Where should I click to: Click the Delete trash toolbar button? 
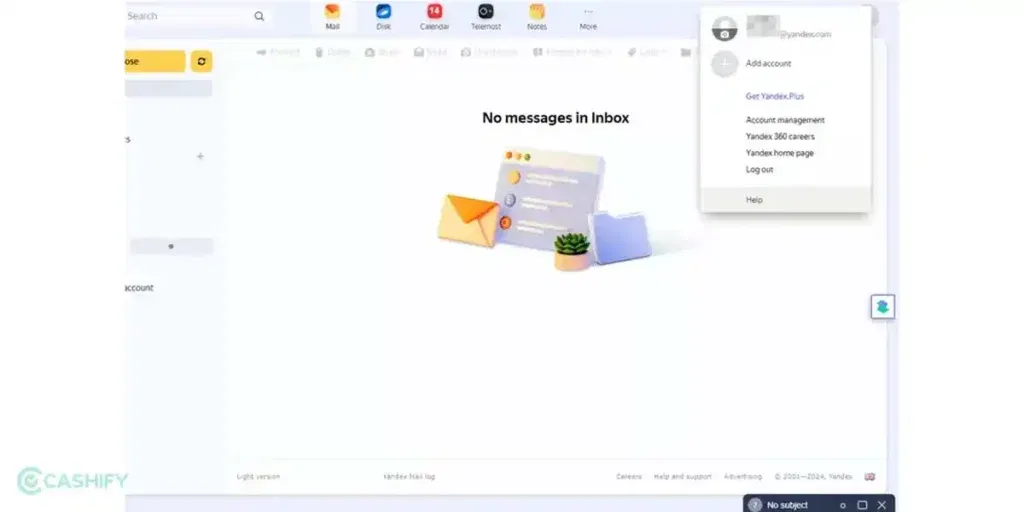tap(333, 52)
